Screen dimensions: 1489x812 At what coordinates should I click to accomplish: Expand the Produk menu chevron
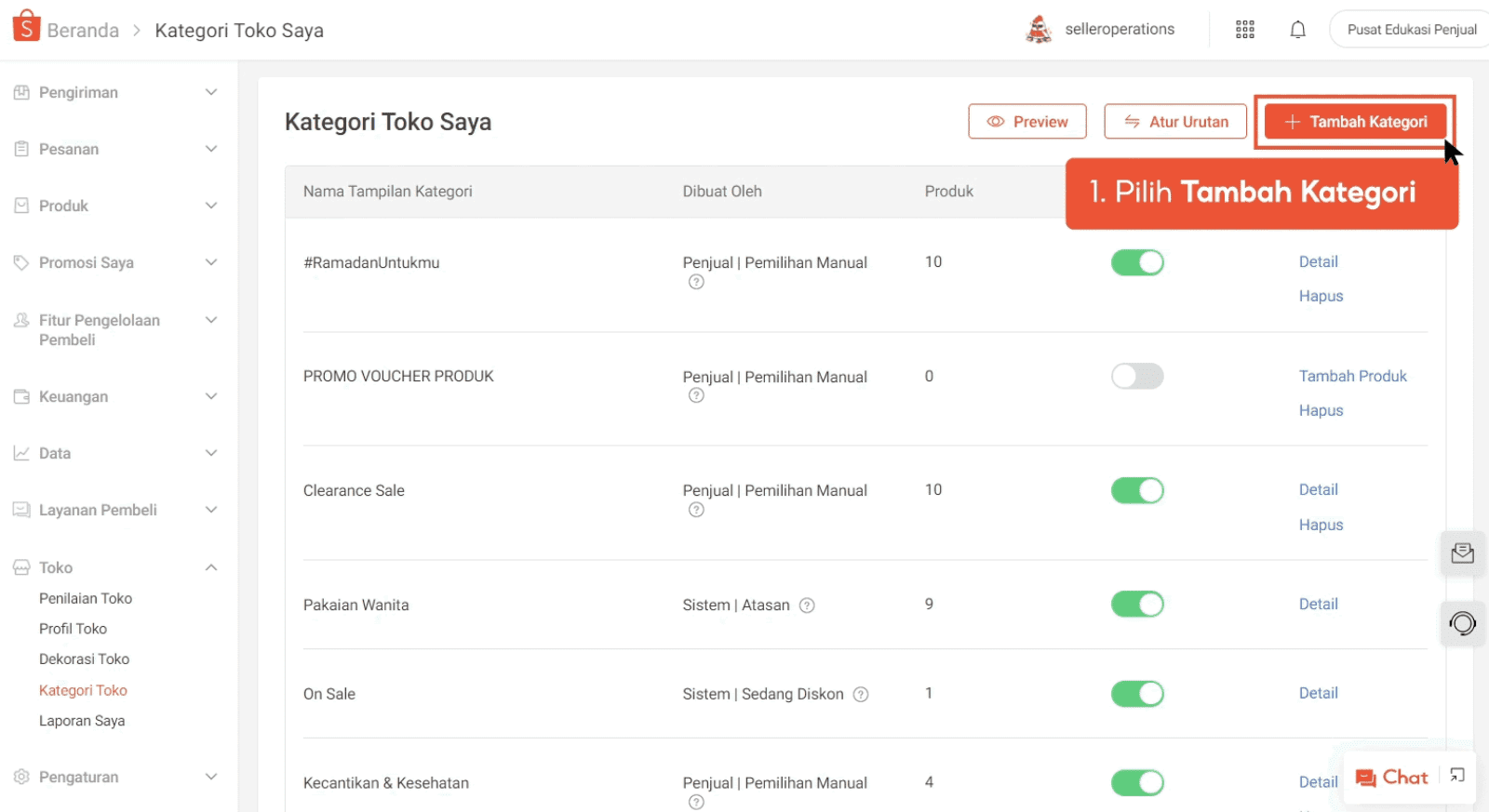(x=211, y=206)
